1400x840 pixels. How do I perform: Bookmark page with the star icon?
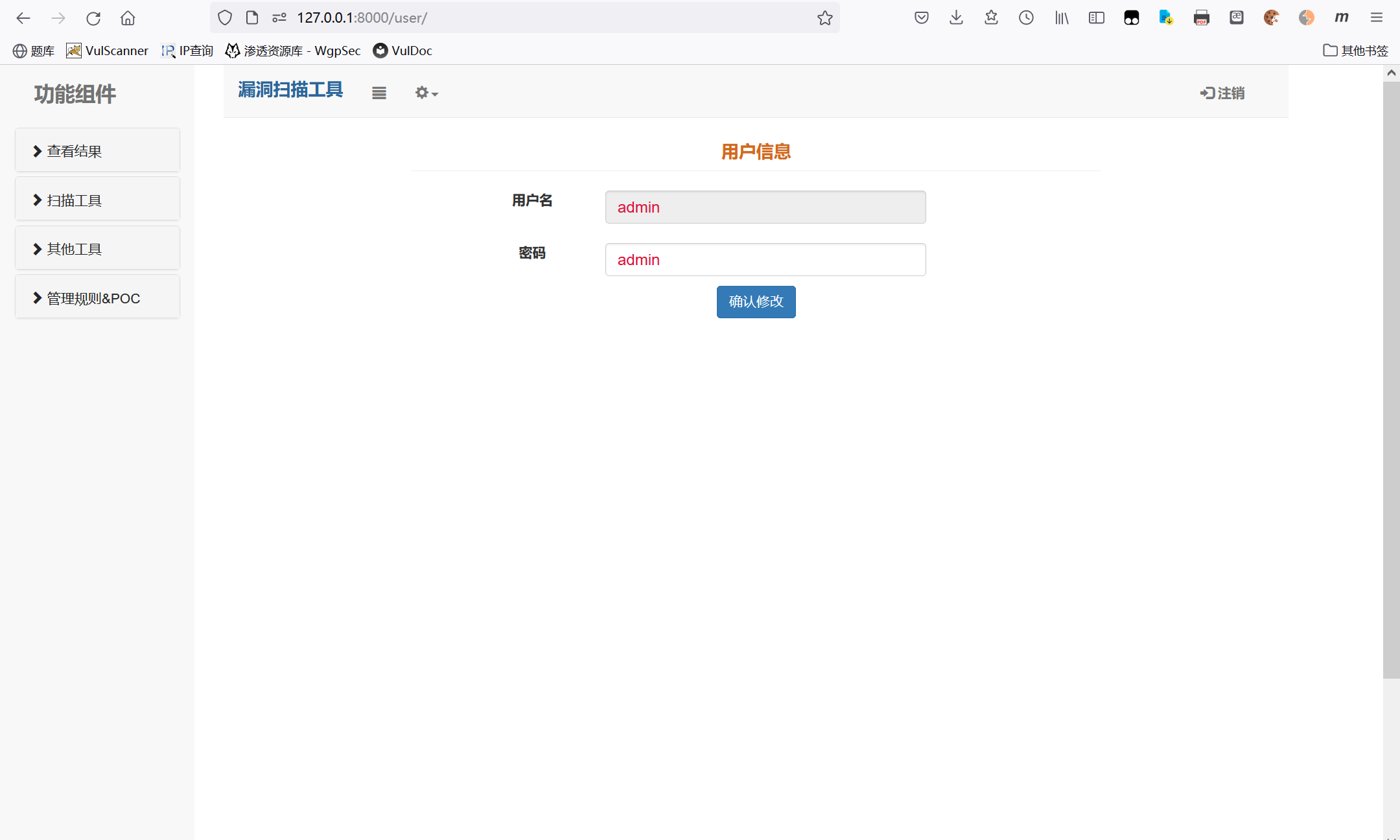pos(824,18)
